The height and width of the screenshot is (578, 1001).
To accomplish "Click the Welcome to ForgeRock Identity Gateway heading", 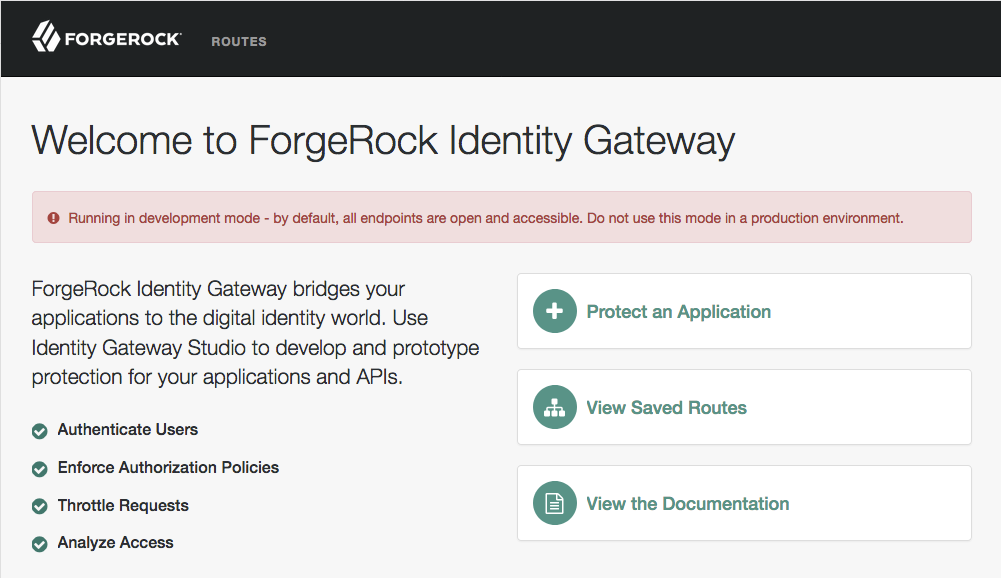I will 383,141.
